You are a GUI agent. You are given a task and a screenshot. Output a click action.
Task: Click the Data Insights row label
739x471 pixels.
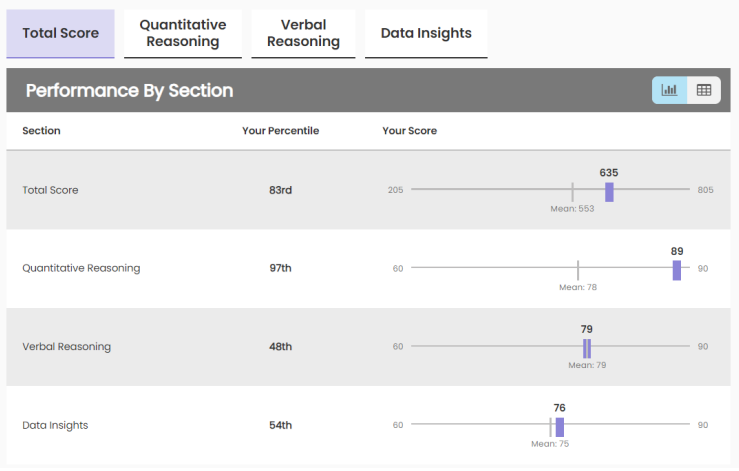pyautogui.click(x=55, y=425)
